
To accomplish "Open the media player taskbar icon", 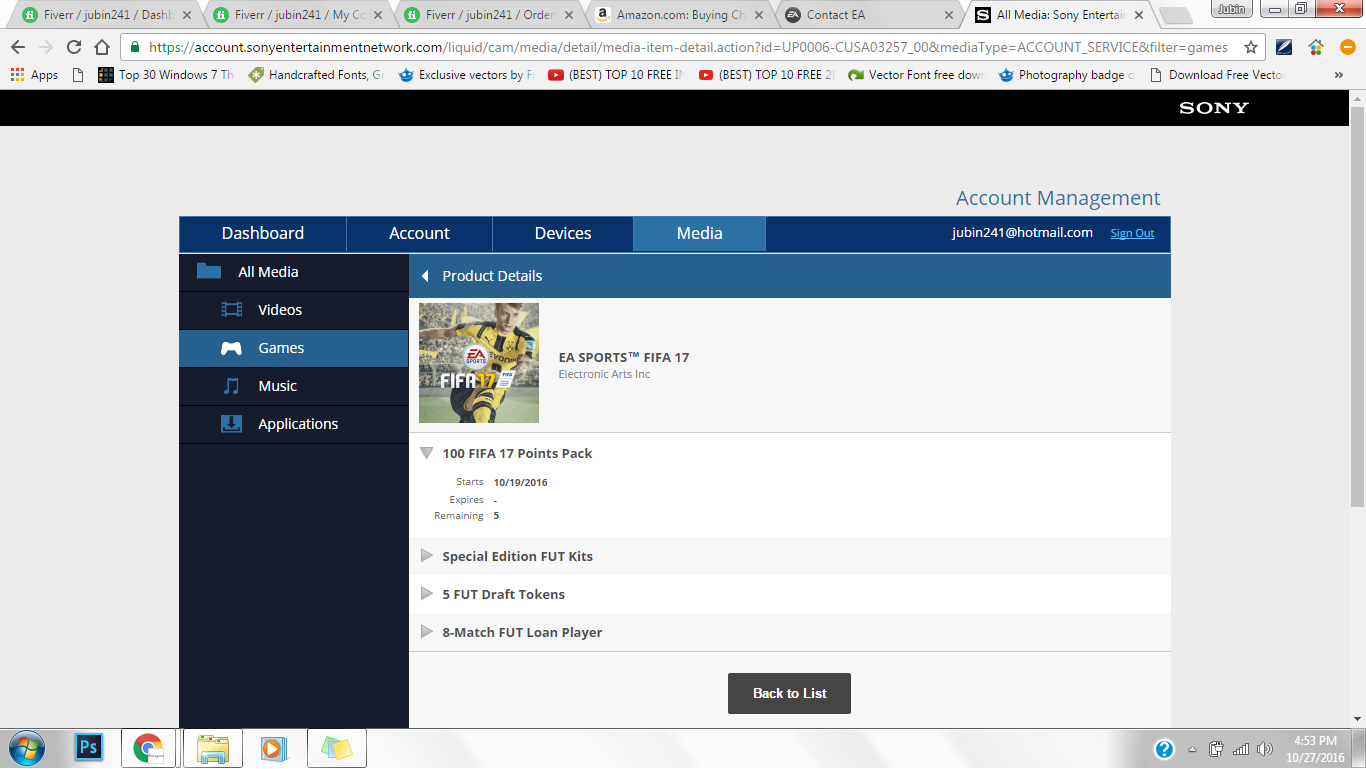I will 271,748.
